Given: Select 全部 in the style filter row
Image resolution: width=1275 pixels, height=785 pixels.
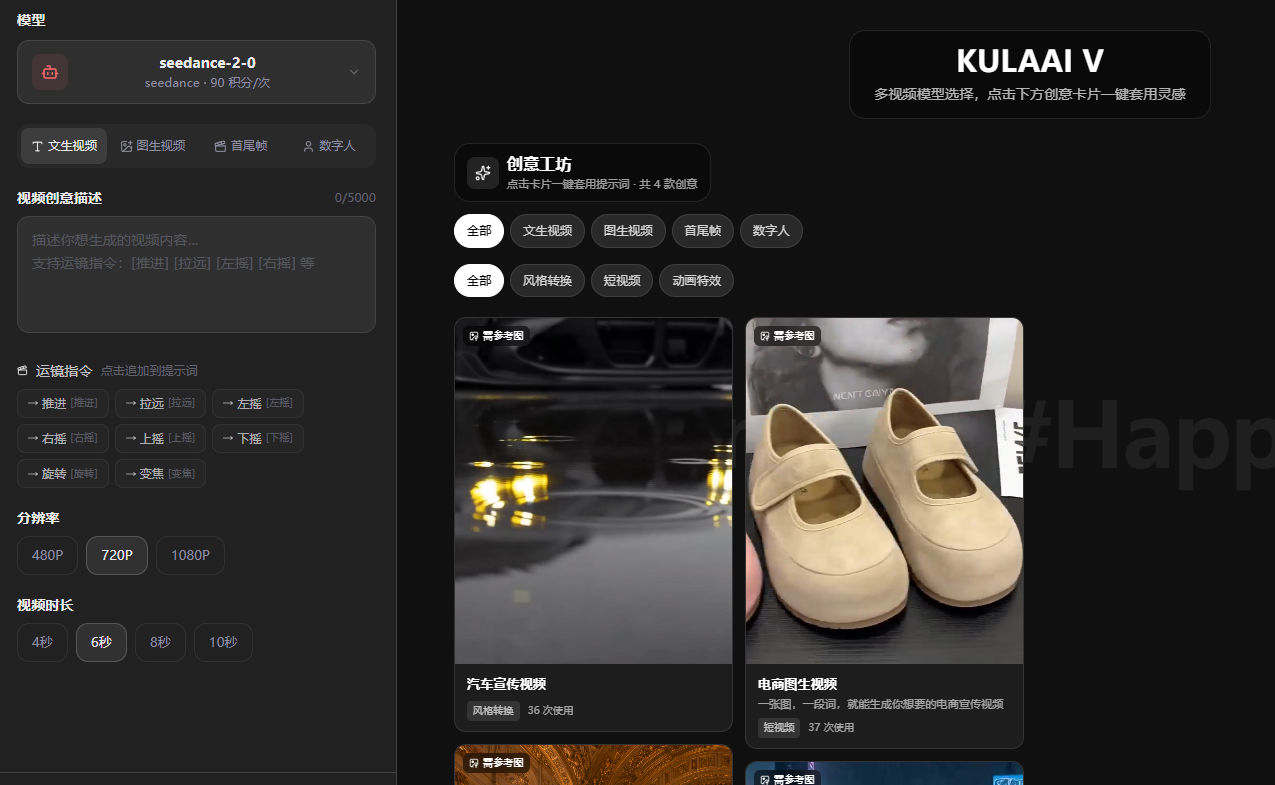Looking at the screenshot, I should point(479,281).
